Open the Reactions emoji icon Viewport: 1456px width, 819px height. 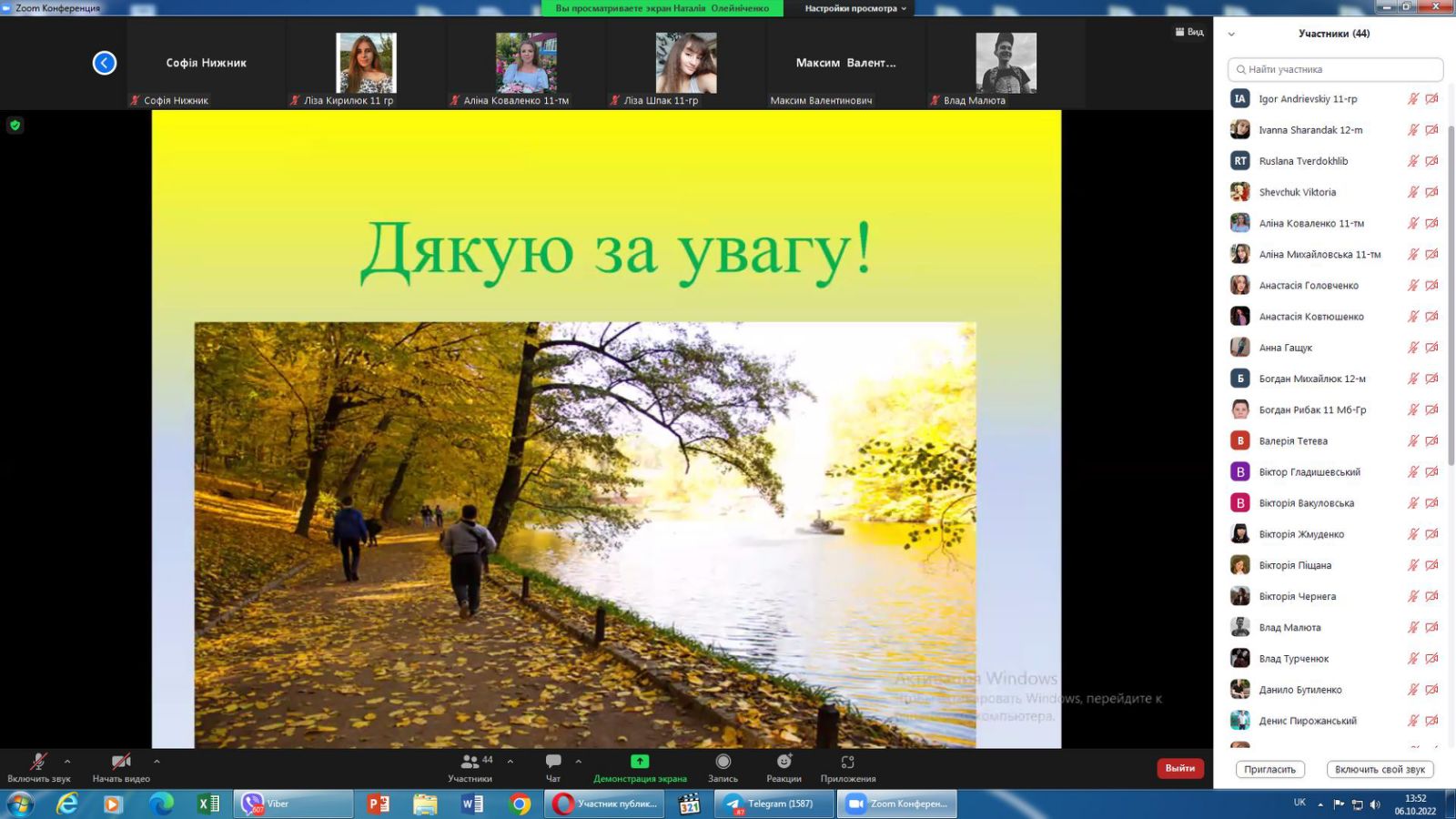click(784, 762)
